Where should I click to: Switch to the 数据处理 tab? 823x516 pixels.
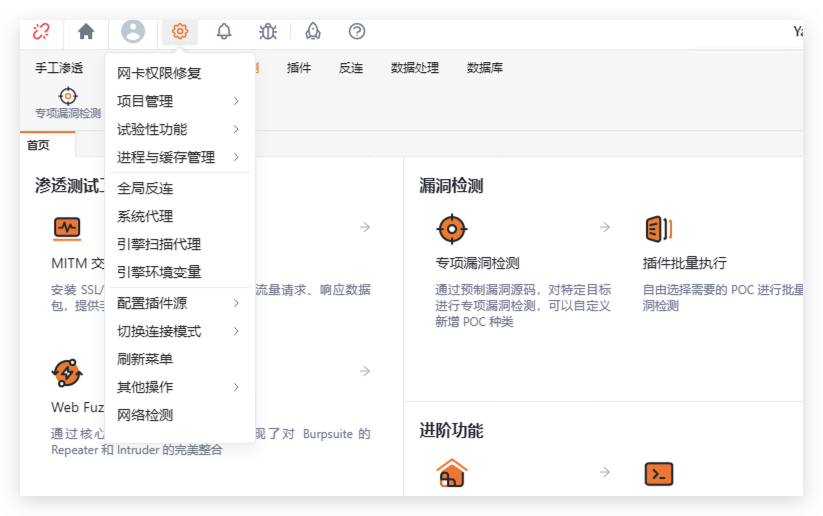coord(414,68)
